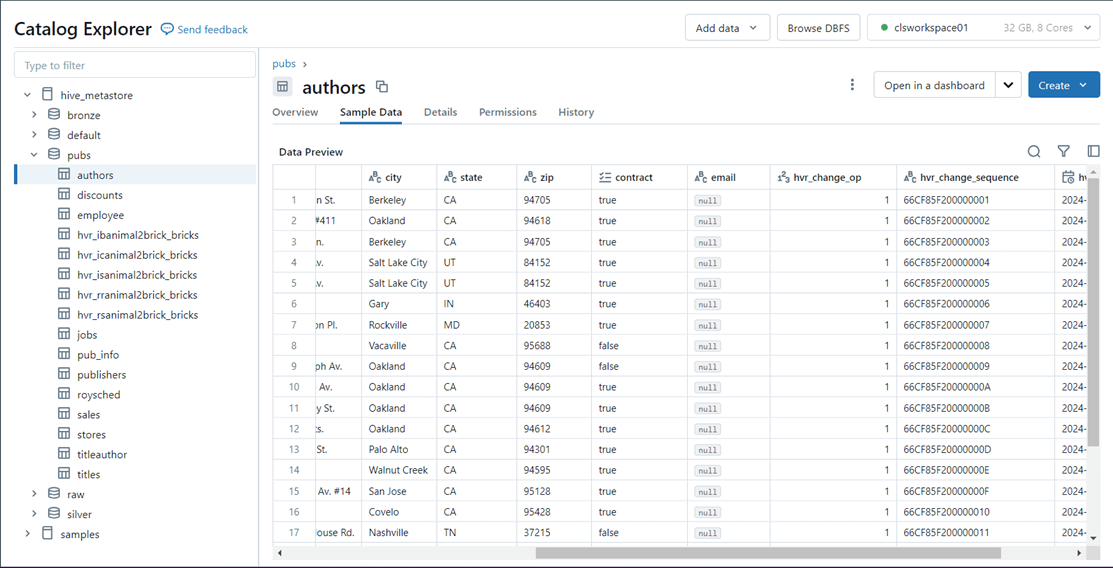Switch to the Details tab
This screenshot has height=568, width=1113.
point(441,112)
